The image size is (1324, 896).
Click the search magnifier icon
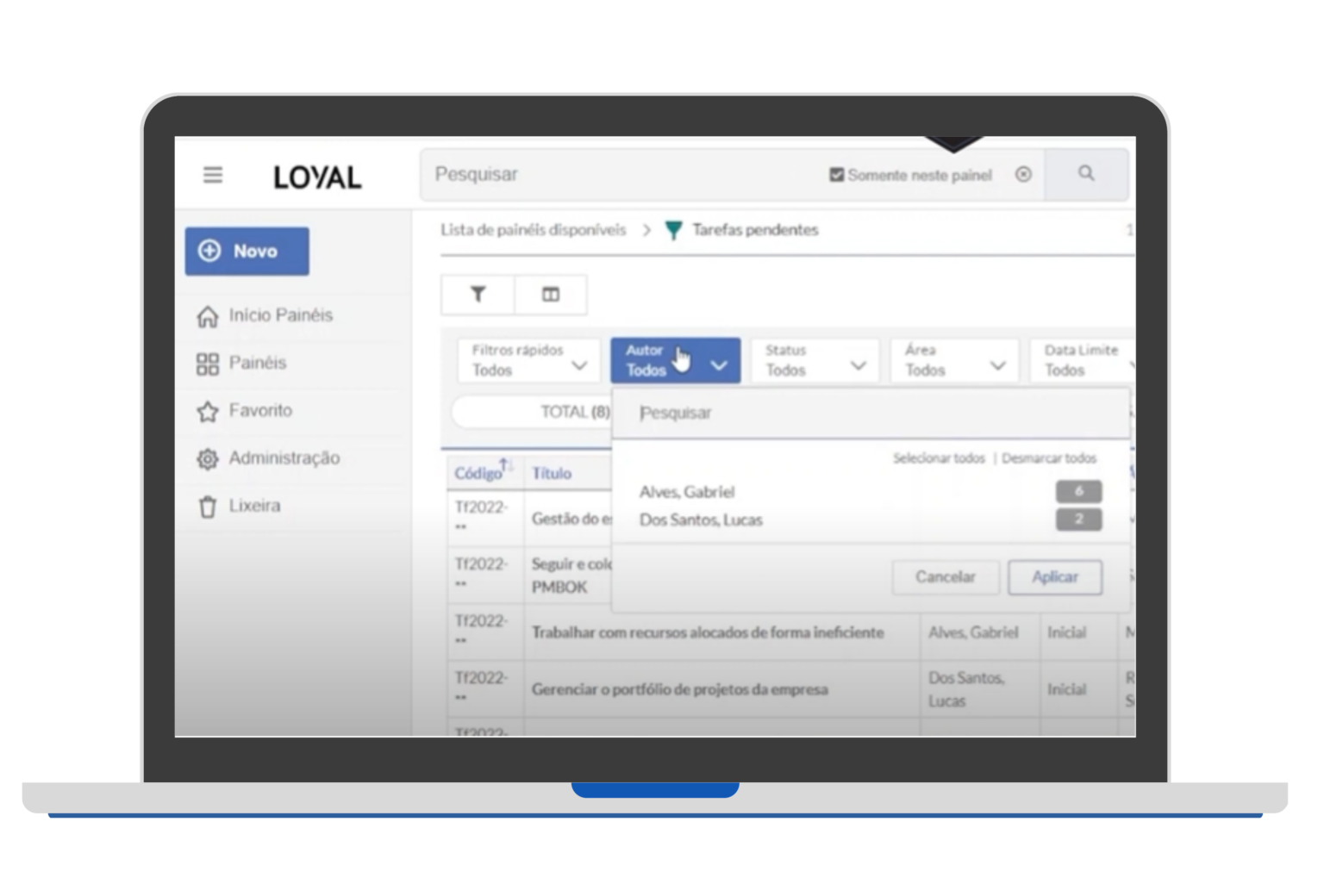pyautogui.click(x=1085, y=174)
